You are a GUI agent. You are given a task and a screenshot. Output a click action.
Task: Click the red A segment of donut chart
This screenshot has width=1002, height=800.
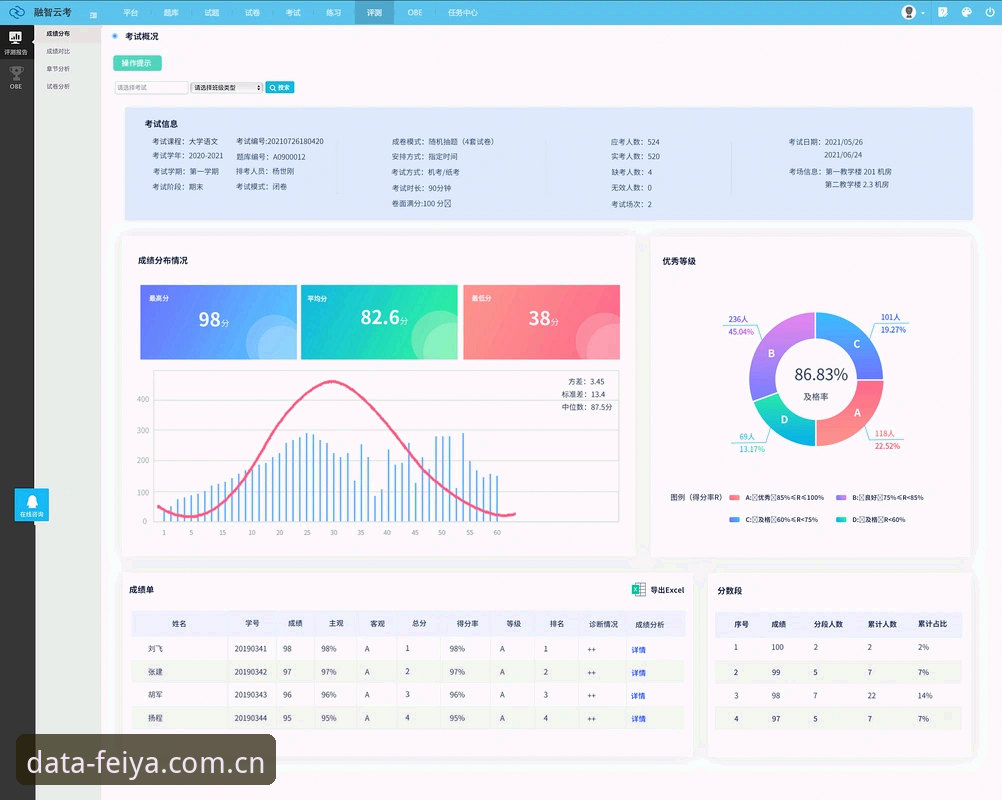point(852,415)
